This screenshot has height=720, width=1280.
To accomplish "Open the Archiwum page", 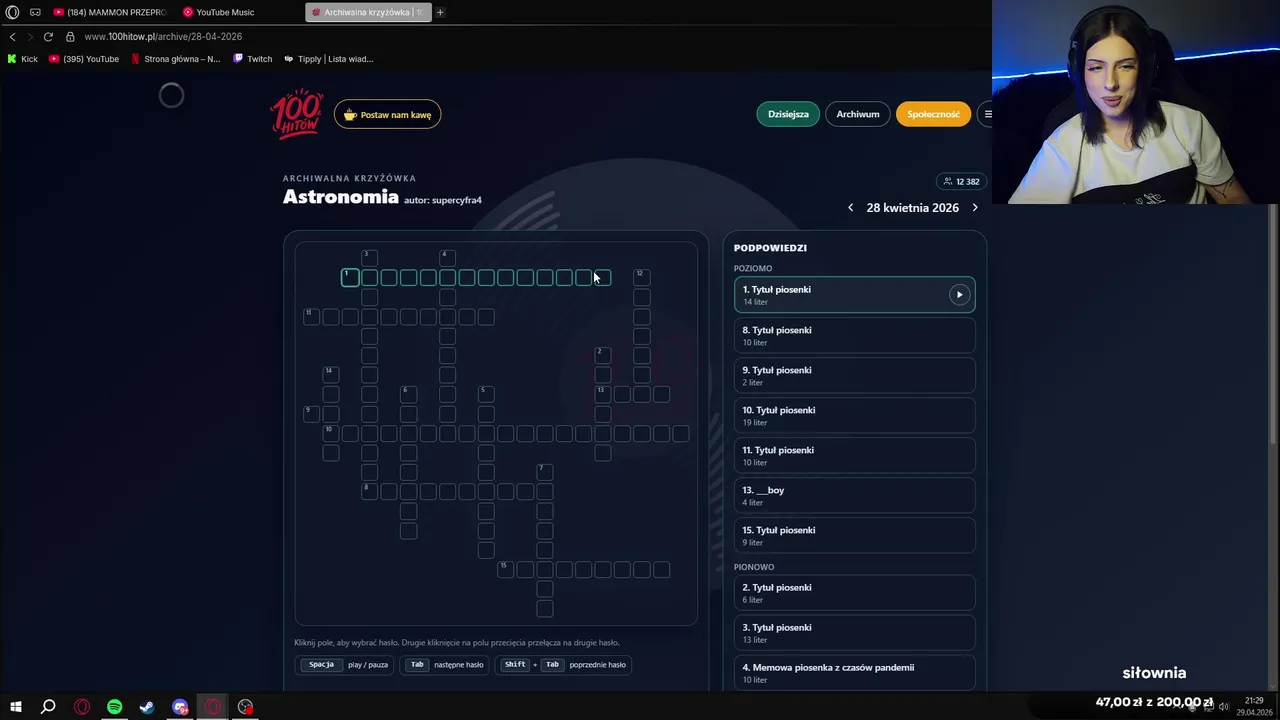I will tap(858, 114).
